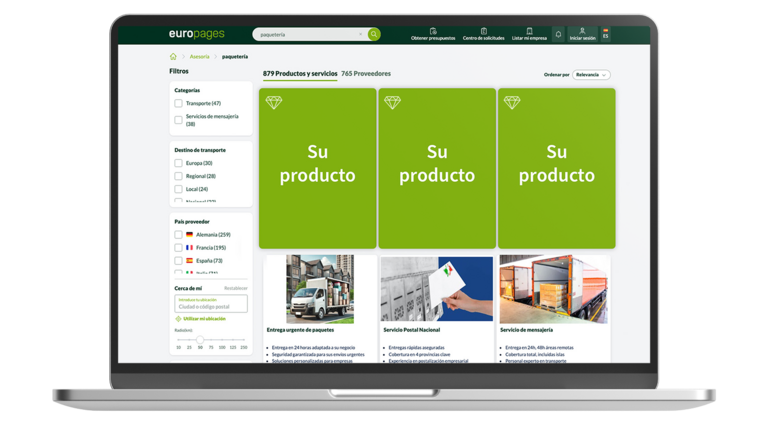Click the Ciudad o código postal field

[x=211, y=306]
